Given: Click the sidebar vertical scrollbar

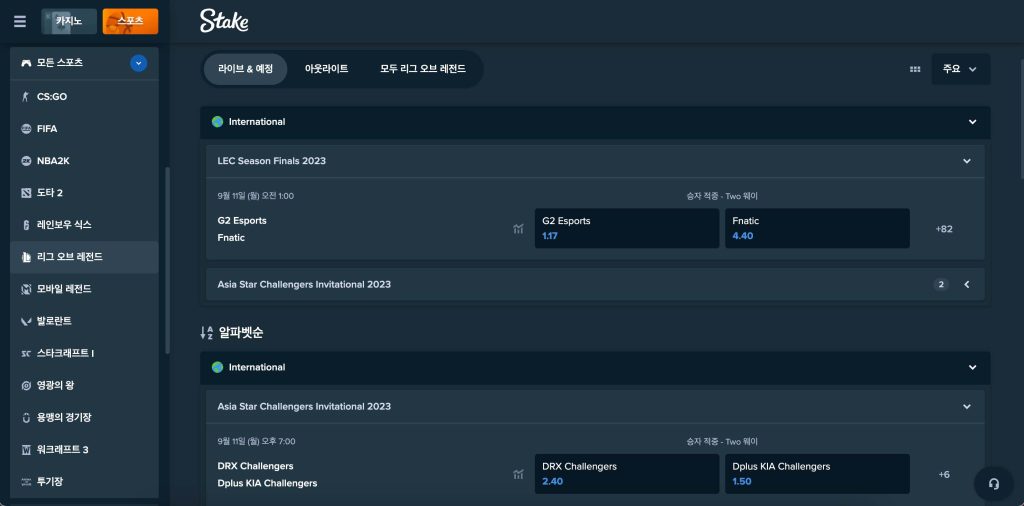Looking at the screenshot, I should click(167, 260).
